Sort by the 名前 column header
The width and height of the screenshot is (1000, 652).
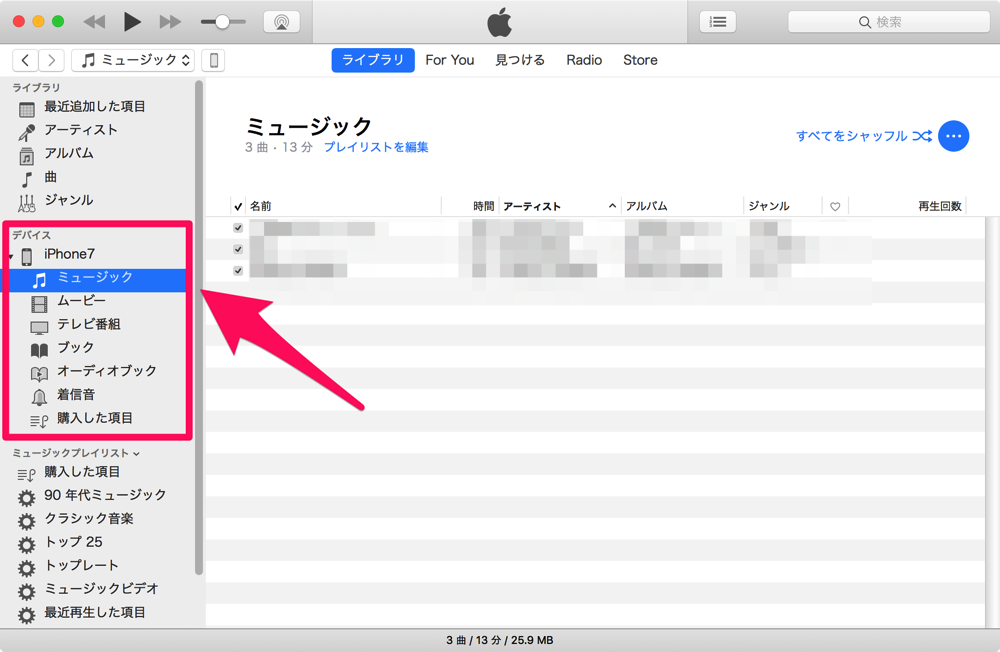pos(343,206)
